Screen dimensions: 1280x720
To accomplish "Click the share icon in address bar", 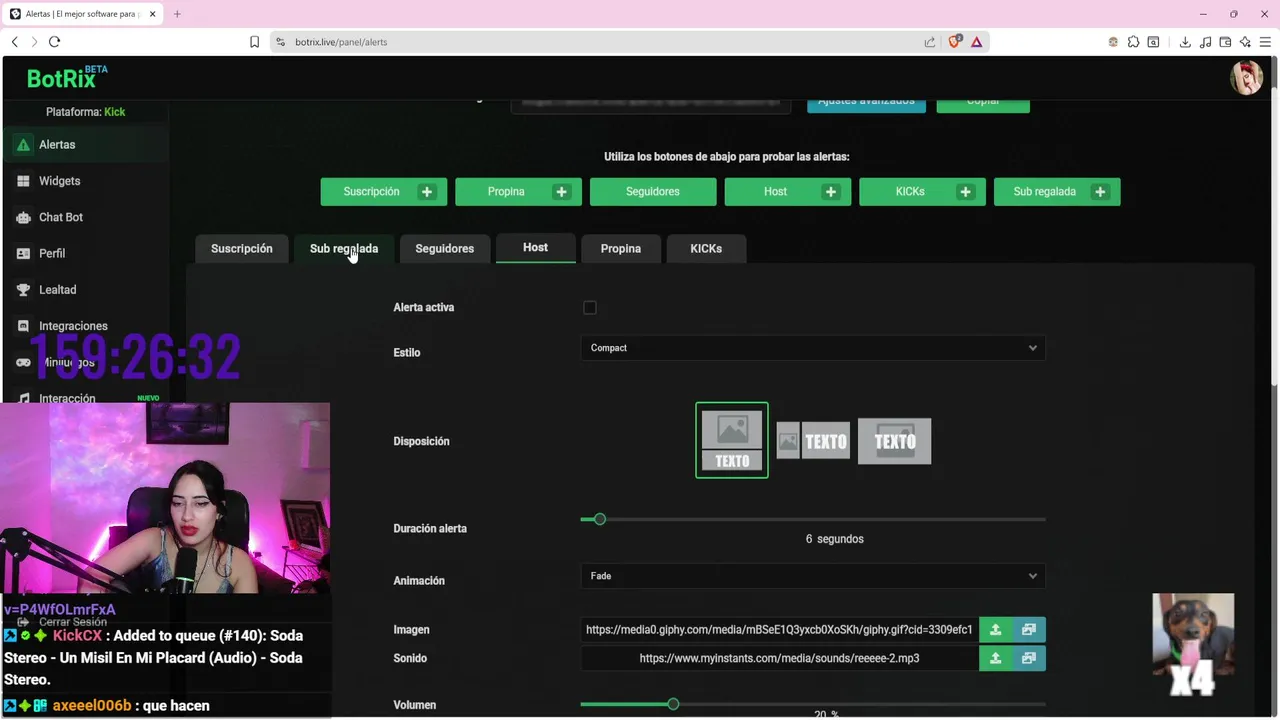I will coord(930,42).
